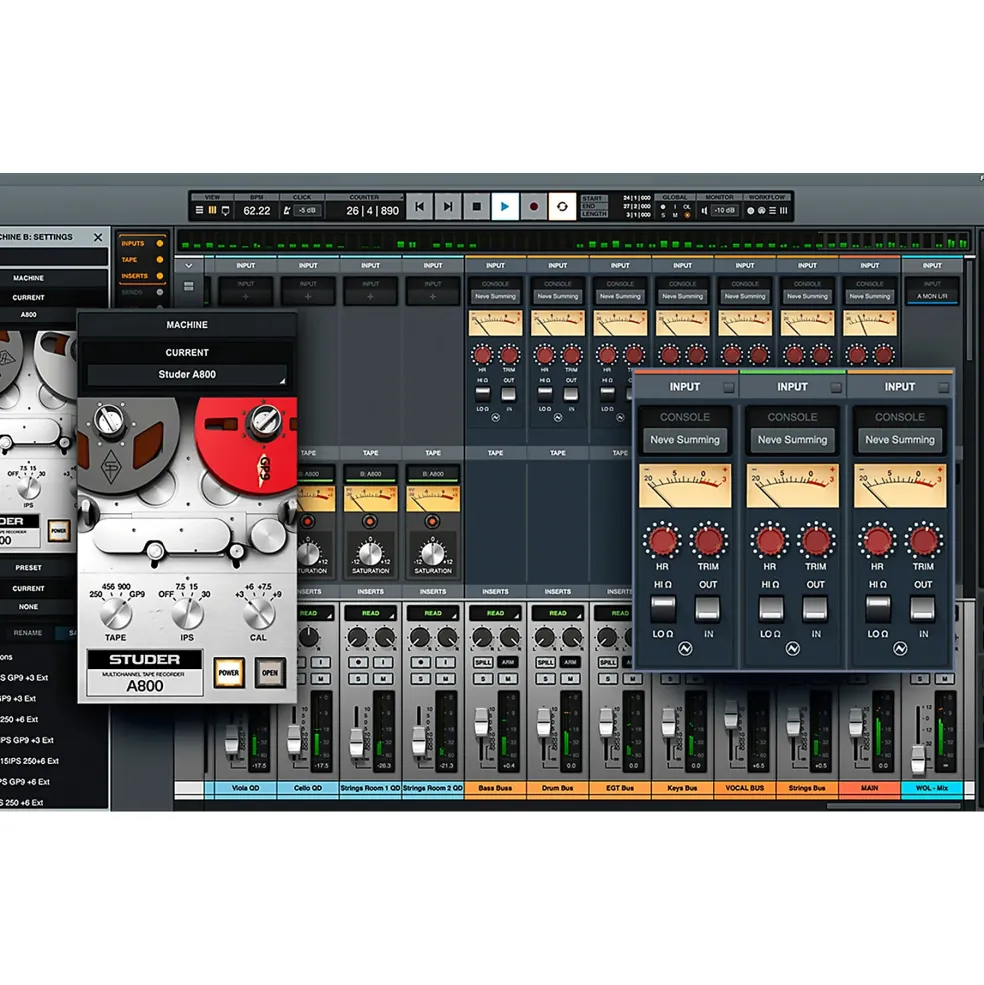
Task: Click the RENAME preset button
Action: 28,633
